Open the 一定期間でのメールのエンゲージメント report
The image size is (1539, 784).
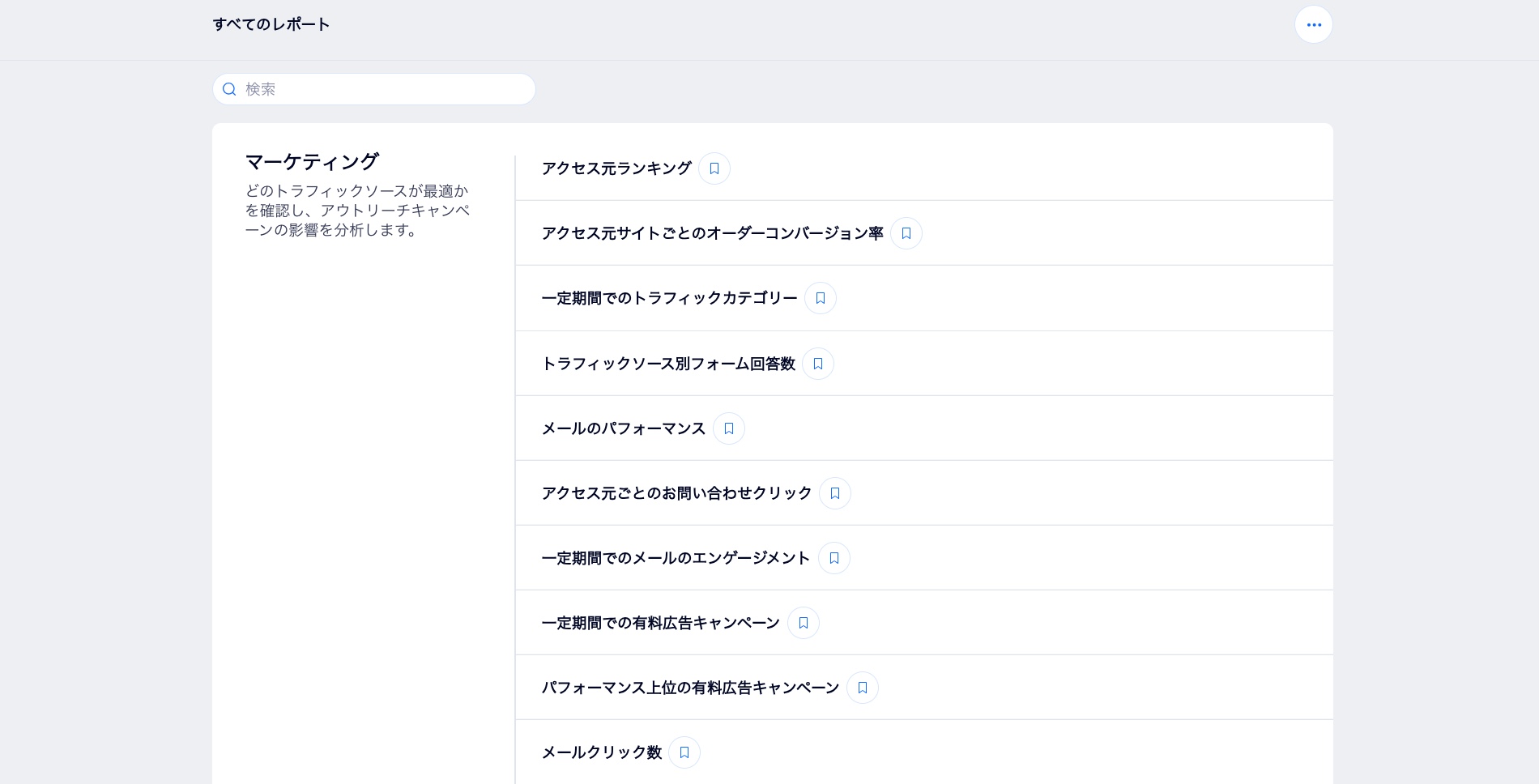[676, 558]
